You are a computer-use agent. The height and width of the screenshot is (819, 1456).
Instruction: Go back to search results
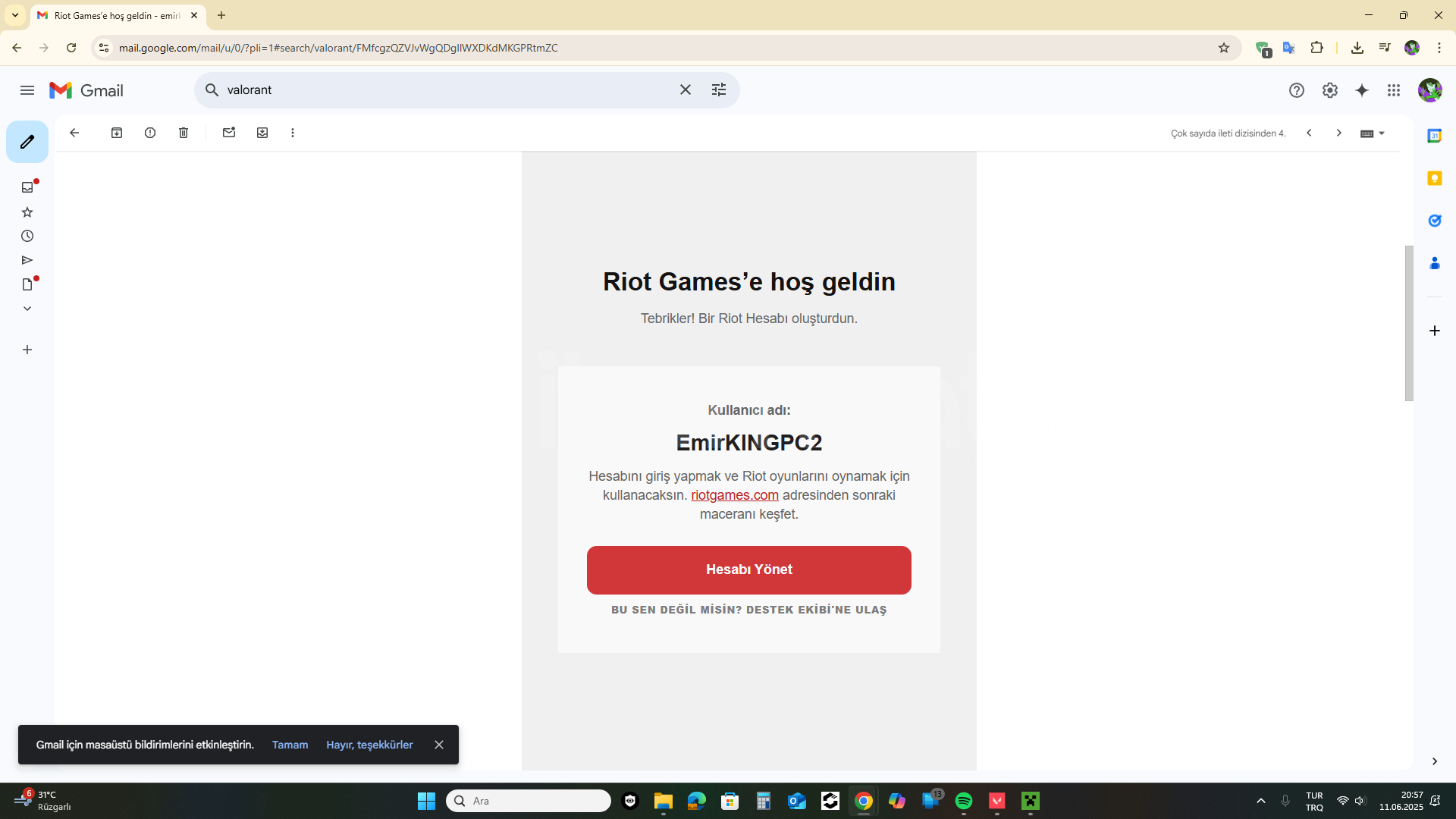click(x=74, y=133)
